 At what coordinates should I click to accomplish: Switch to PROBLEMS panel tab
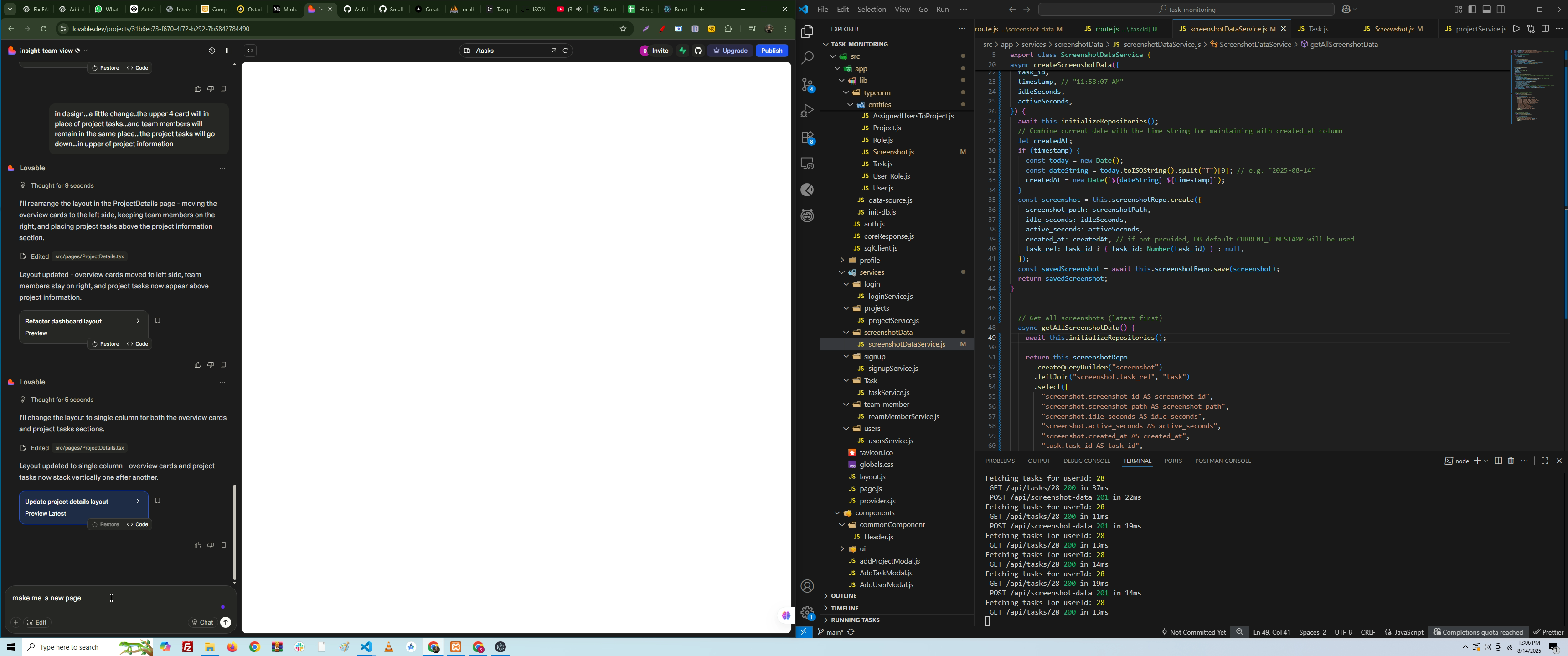[x=1000, y=461]
